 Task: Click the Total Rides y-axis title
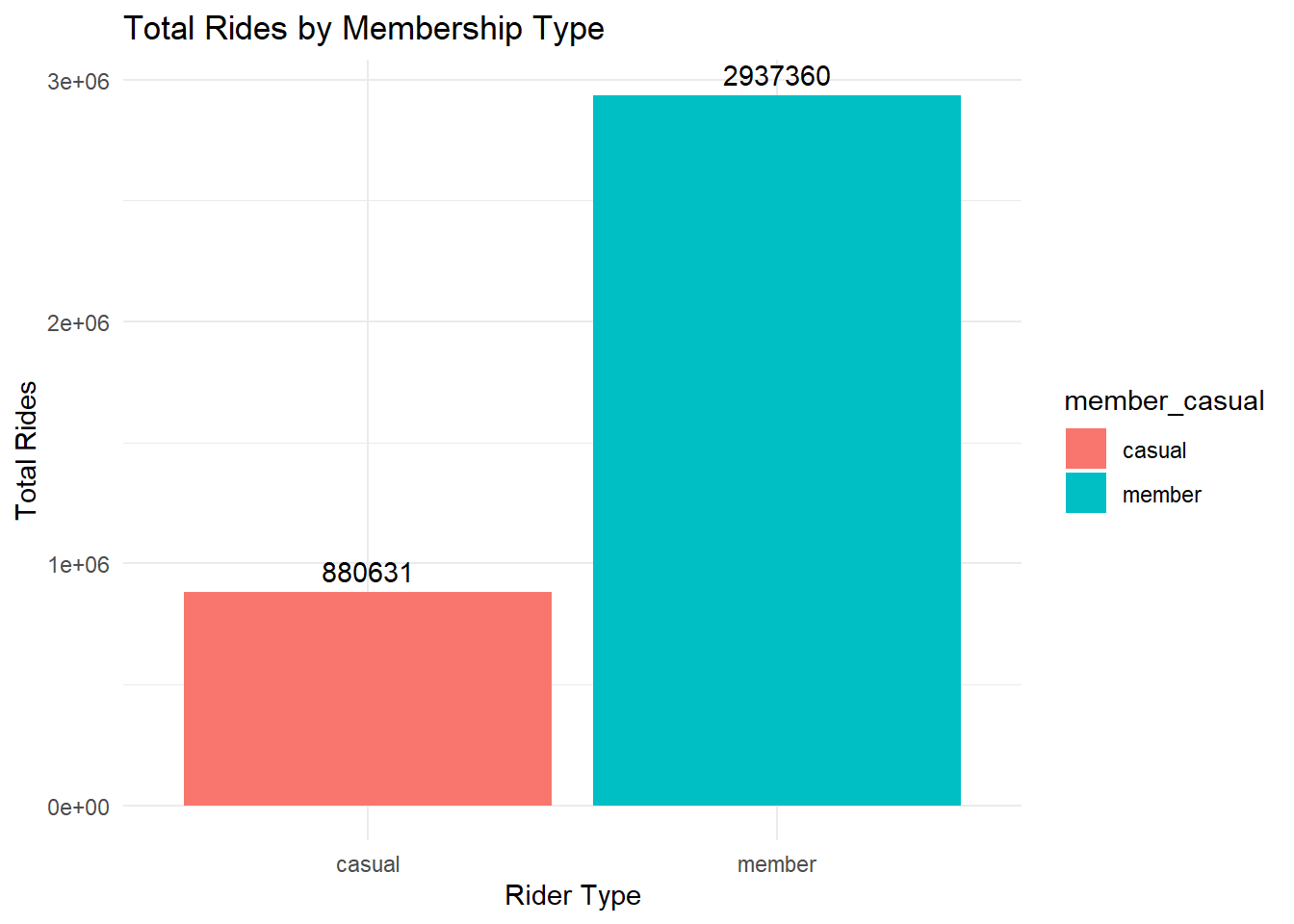26,450
